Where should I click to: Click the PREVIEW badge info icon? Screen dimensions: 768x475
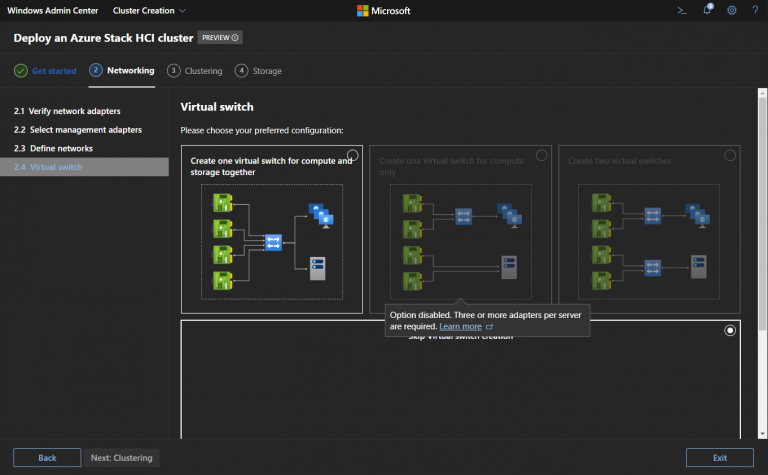[x=235, y=38]
